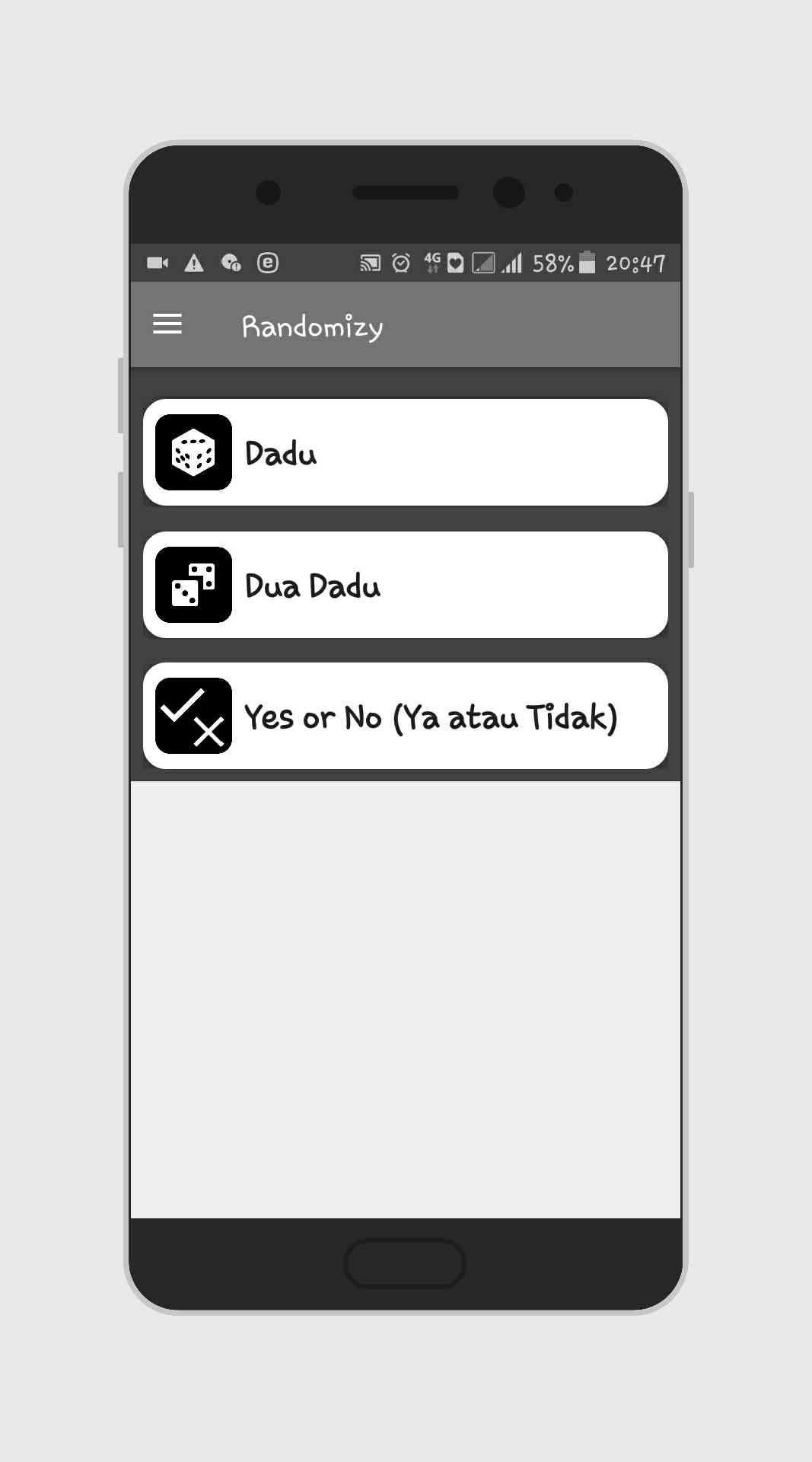This screenshot has height=1462, width=812.
Task: Tap the warning triangle status icon
Action: click(194, 263)
